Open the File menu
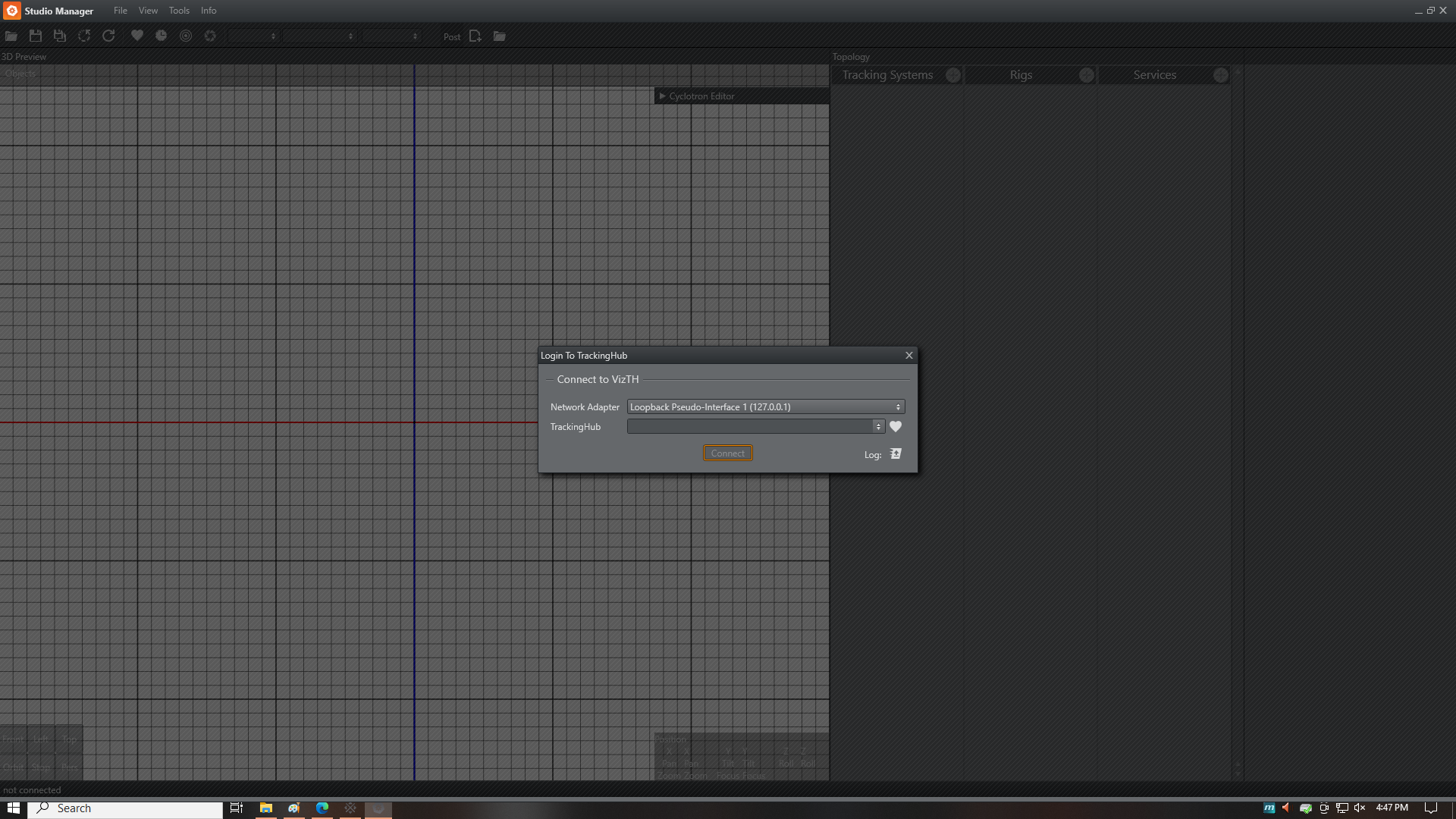Viewport: 1456px width, 819px height. (120, 11)
